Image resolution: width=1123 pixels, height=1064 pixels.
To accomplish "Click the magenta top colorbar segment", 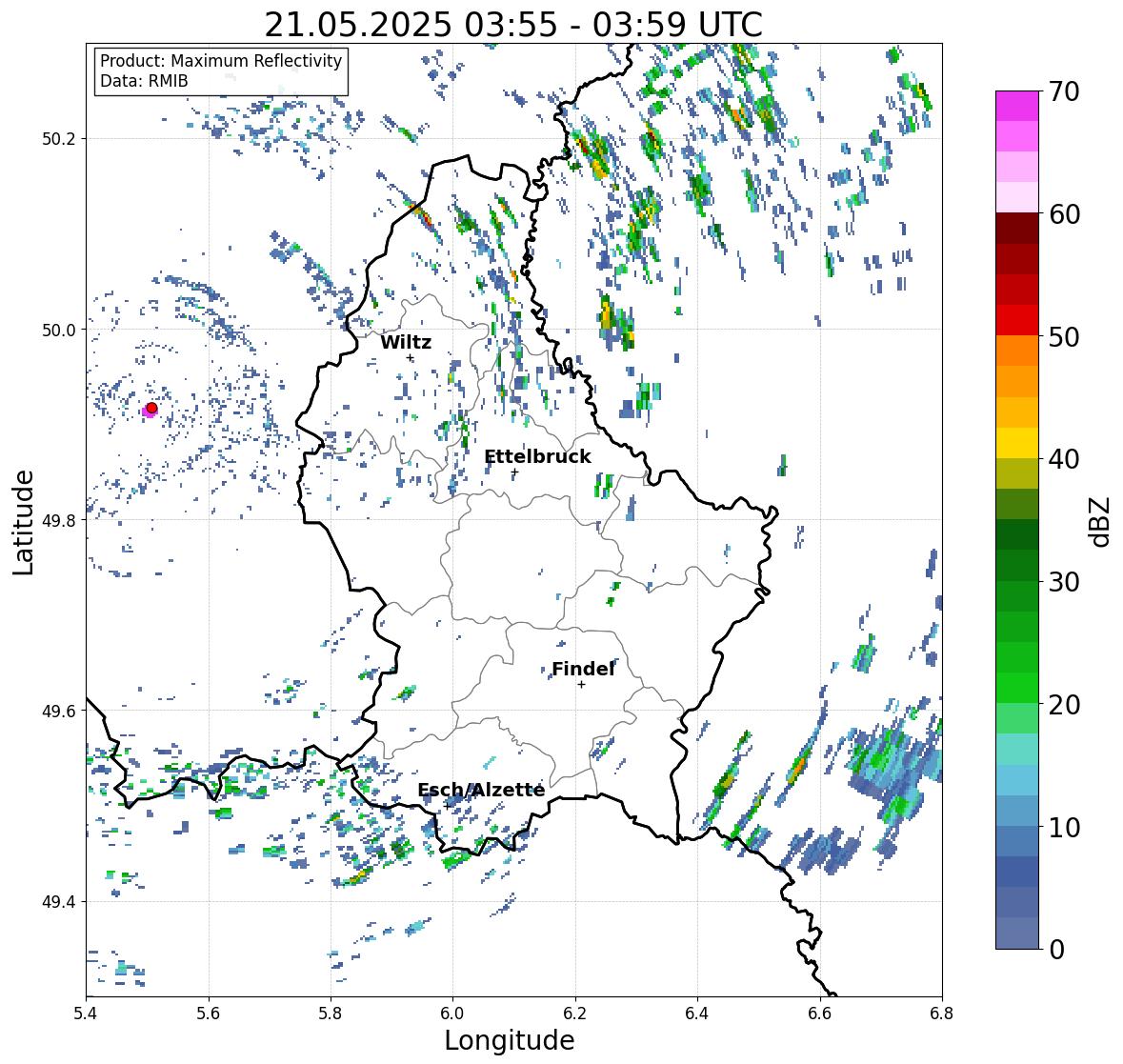I will [x=1017, y=106].
